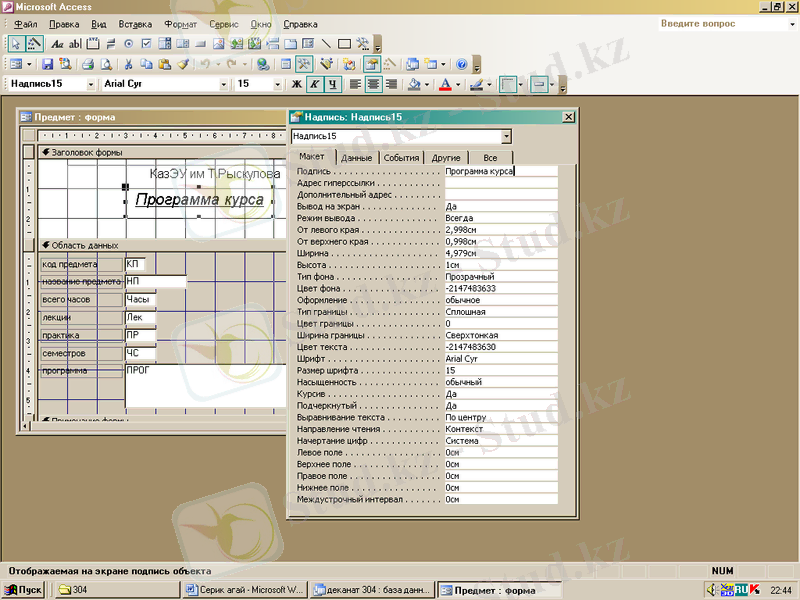Open Microsoft Access Help icon
The width and height of the screenshot is (800, 600).
(461, 64)
